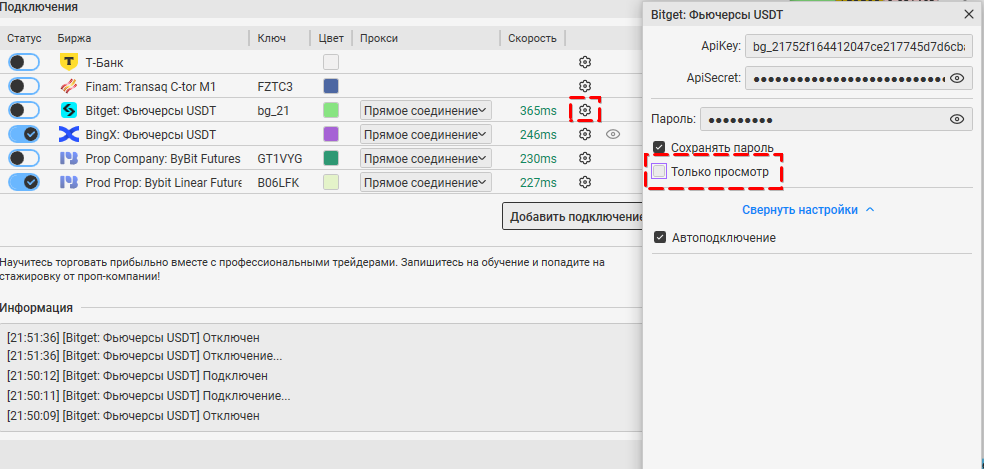Click the Prod Prop Bybit logo icon
Image resolution: width=984 pixels, height=469 pixels.
(68, 182)
